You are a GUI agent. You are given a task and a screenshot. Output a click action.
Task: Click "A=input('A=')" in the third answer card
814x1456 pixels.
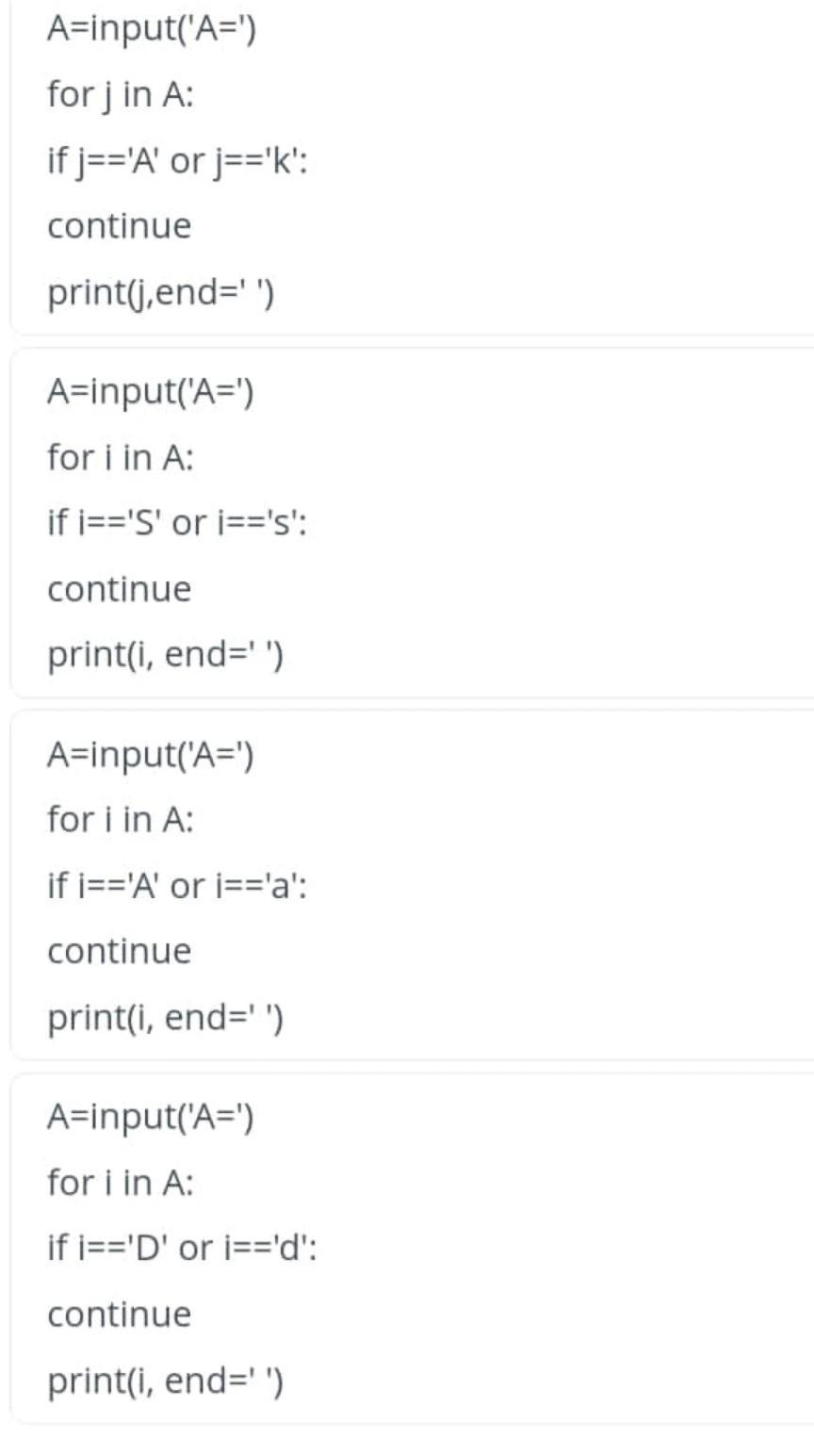pos(152,754)
